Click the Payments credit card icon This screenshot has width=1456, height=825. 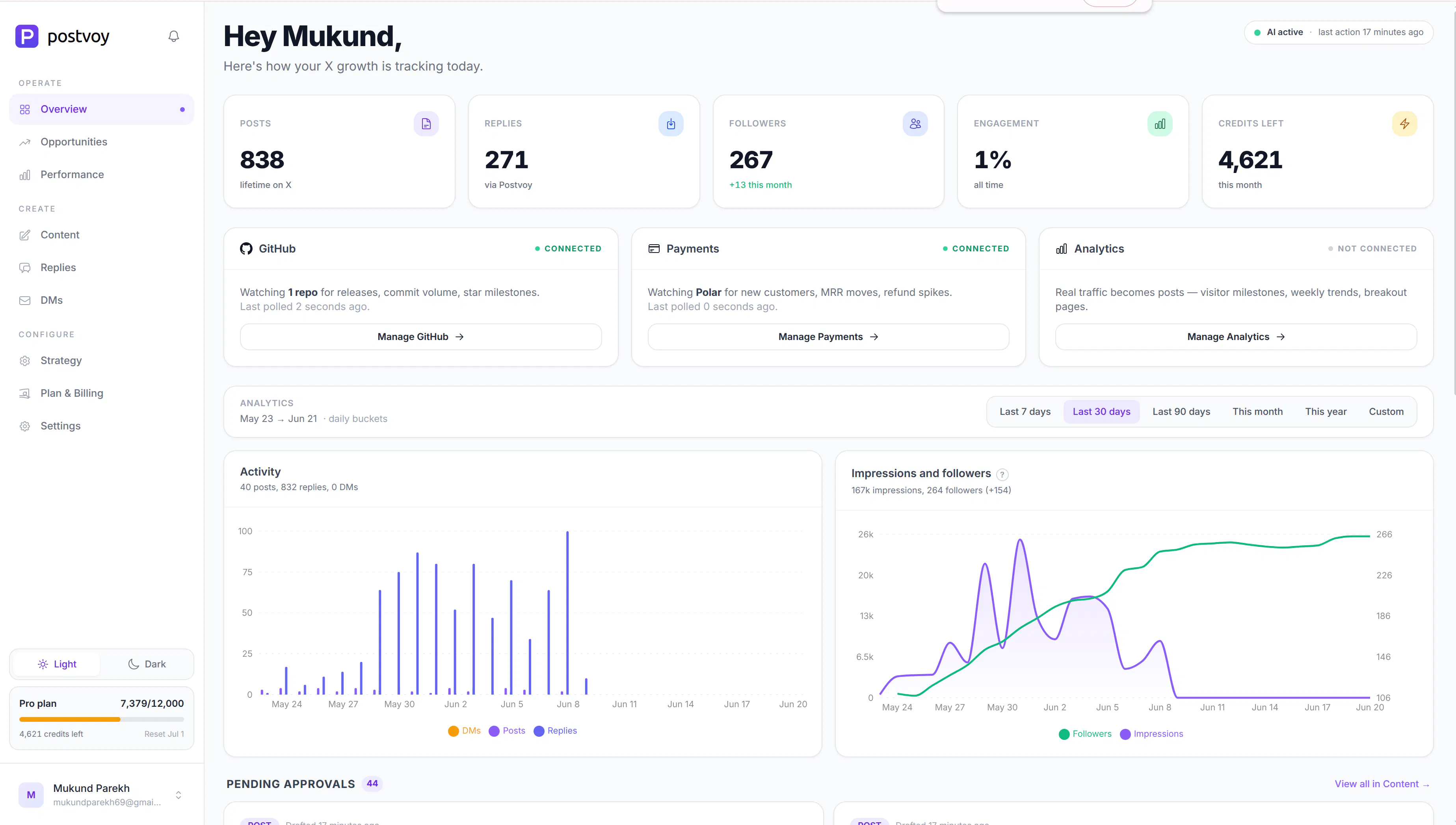point(654,249)
